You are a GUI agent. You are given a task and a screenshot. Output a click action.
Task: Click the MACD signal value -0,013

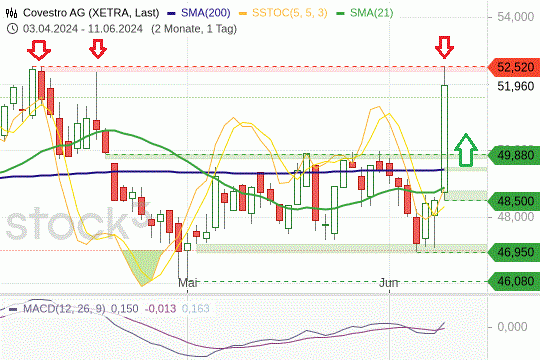160,308
